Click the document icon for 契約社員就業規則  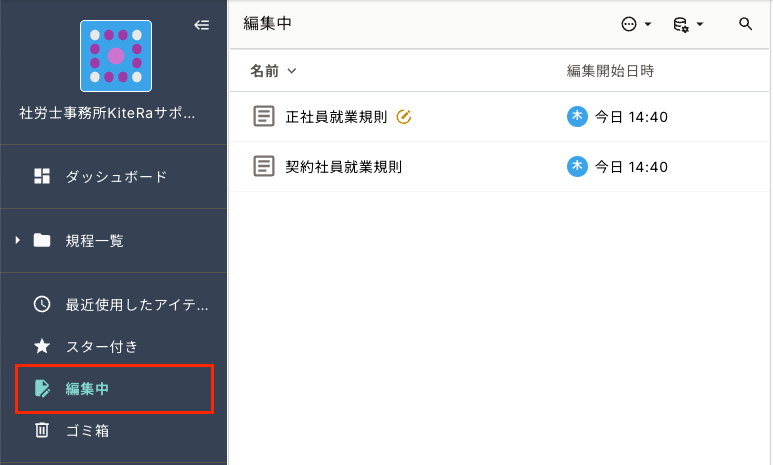point(264,166)
